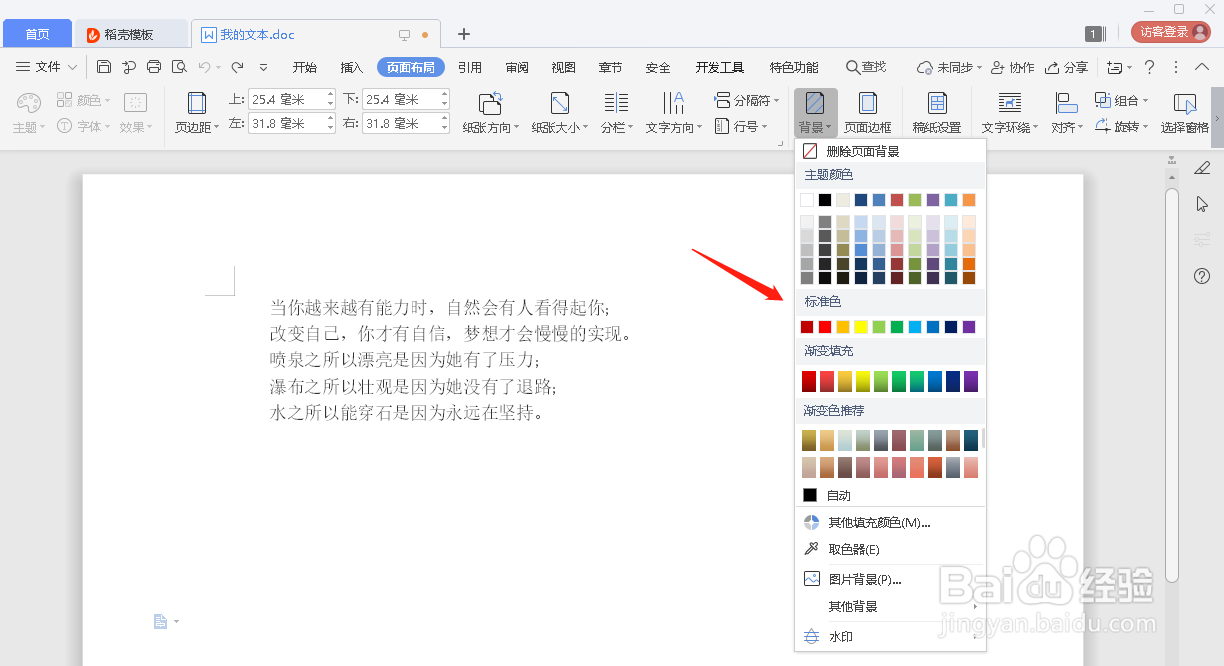The height and width of the screenshot is (666, 1224).
Task: Pick the red gradient swatch in 渐变填充
Action: (x=808, y=381)
